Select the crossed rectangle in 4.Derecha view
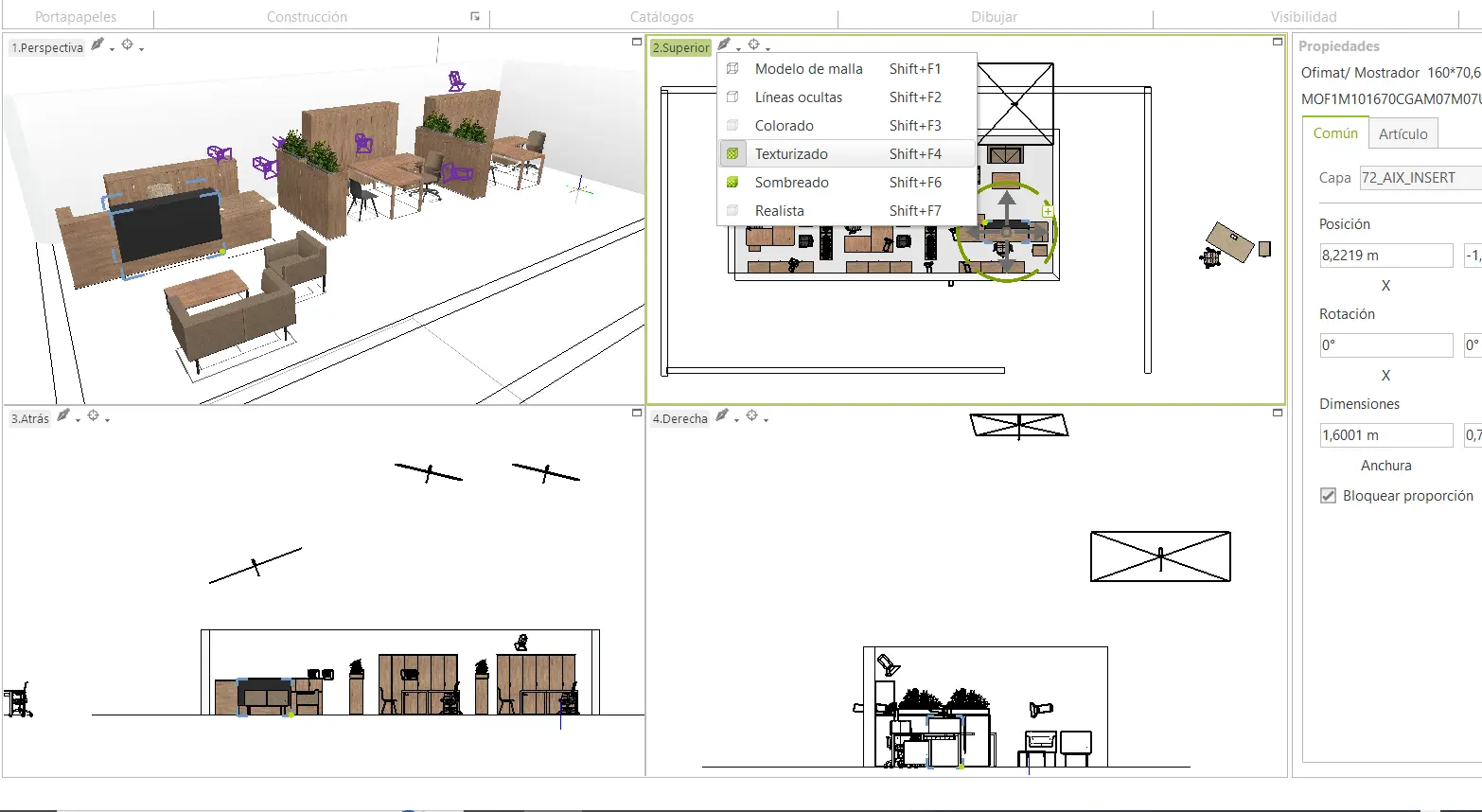1482x812 pixels. pyautogui.click(x=1160, y=556)
